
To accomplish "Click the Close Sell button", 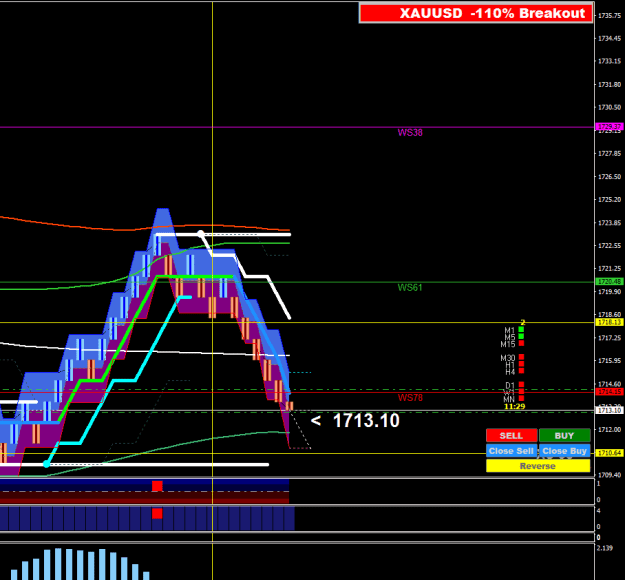I will click(x=511, y=451).
